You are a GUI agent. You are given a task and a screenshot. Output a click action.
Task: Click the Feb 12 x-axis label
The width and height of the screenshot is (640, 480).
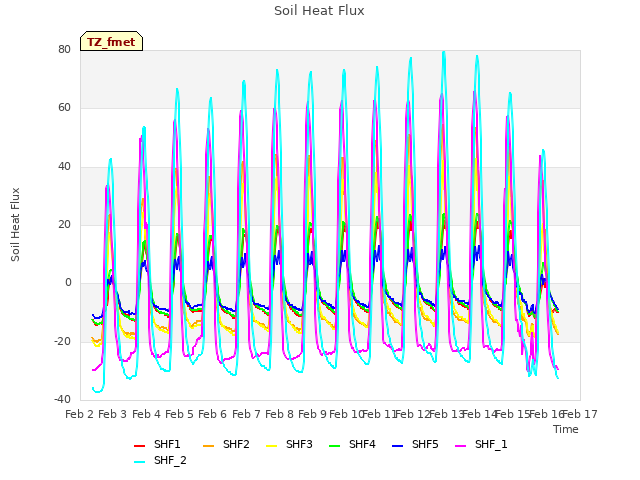point(413,414)
